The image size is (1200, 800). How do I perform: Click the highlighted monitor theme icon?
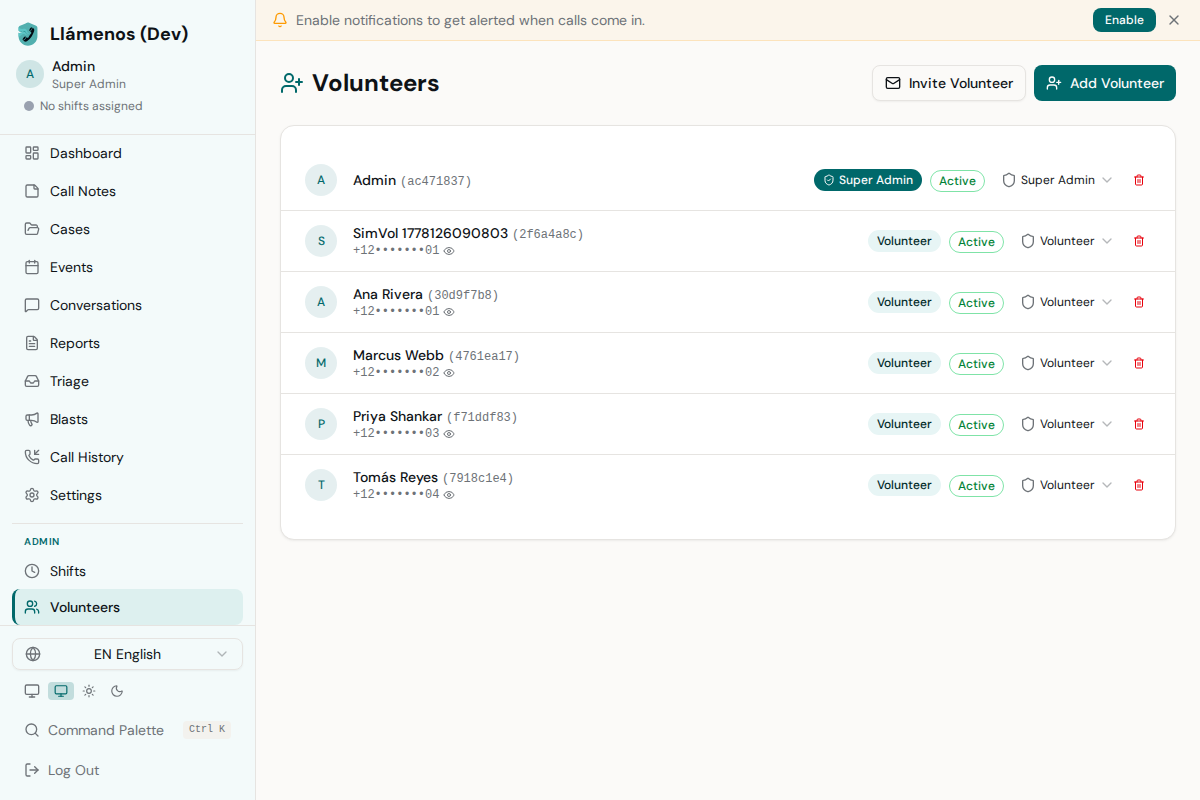pos(61,691)
